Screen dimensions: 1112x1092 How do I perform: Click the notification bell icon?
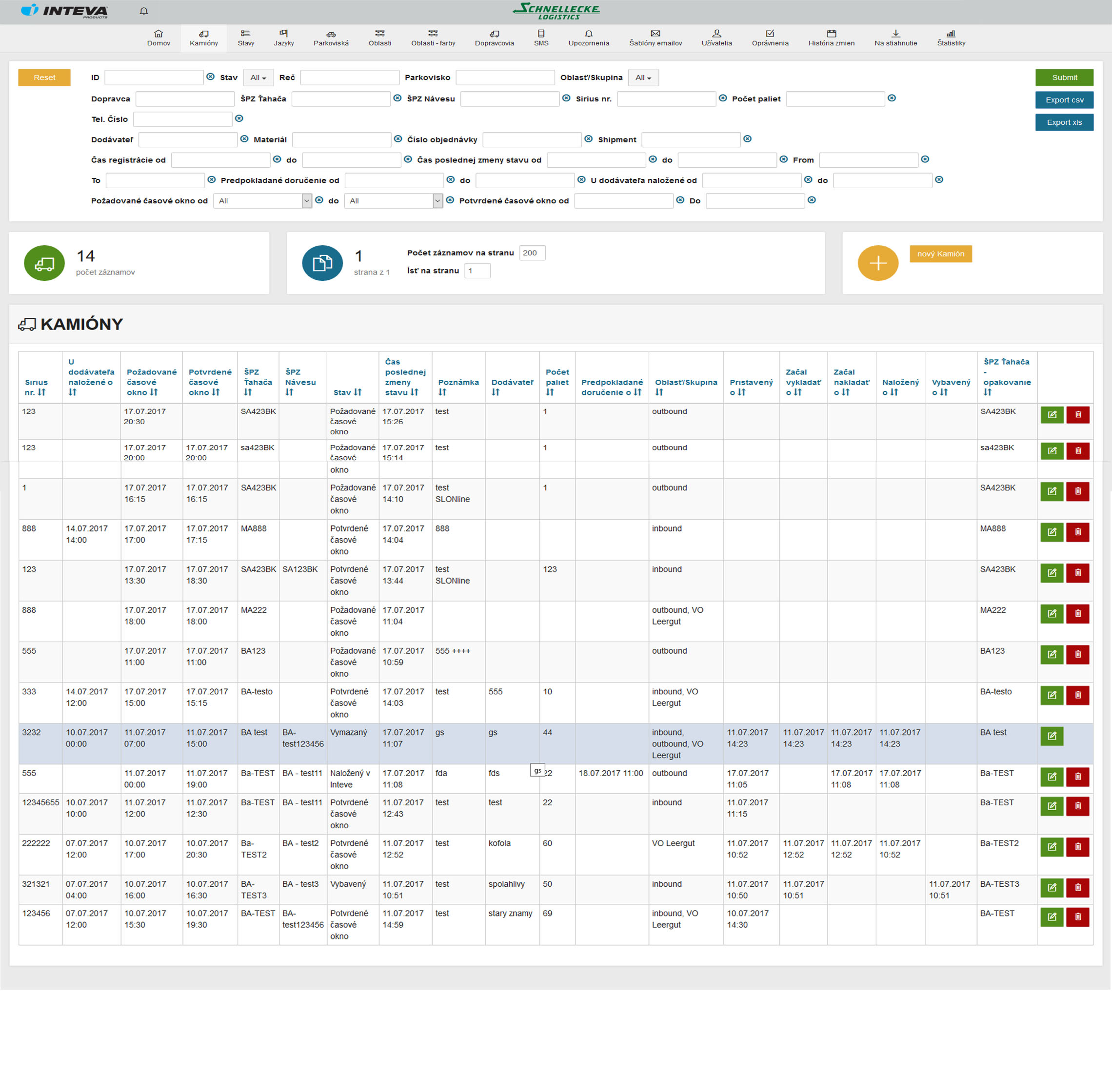(144, 11)
